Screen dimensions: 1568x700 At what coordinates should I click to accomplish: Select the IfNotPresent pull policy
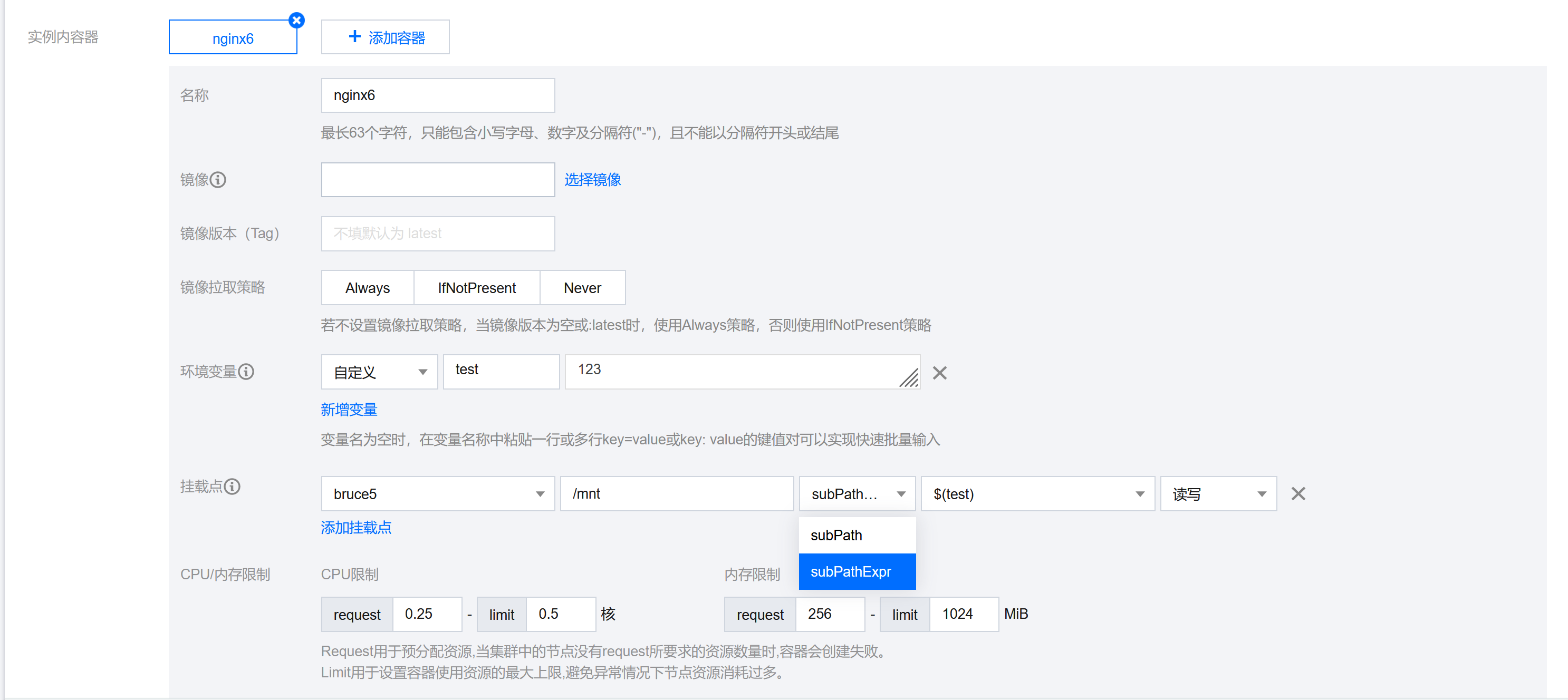[x=477, y=288]
